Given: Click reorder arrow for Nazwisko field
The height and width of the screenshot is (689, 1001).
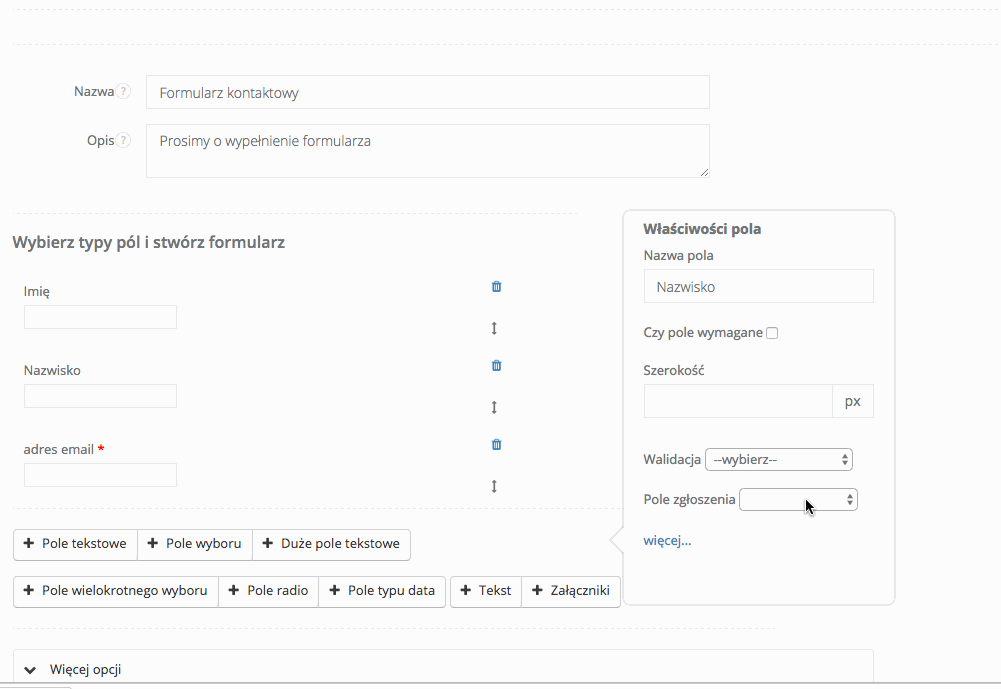Looking at the screenshot, I should (494, 407).
